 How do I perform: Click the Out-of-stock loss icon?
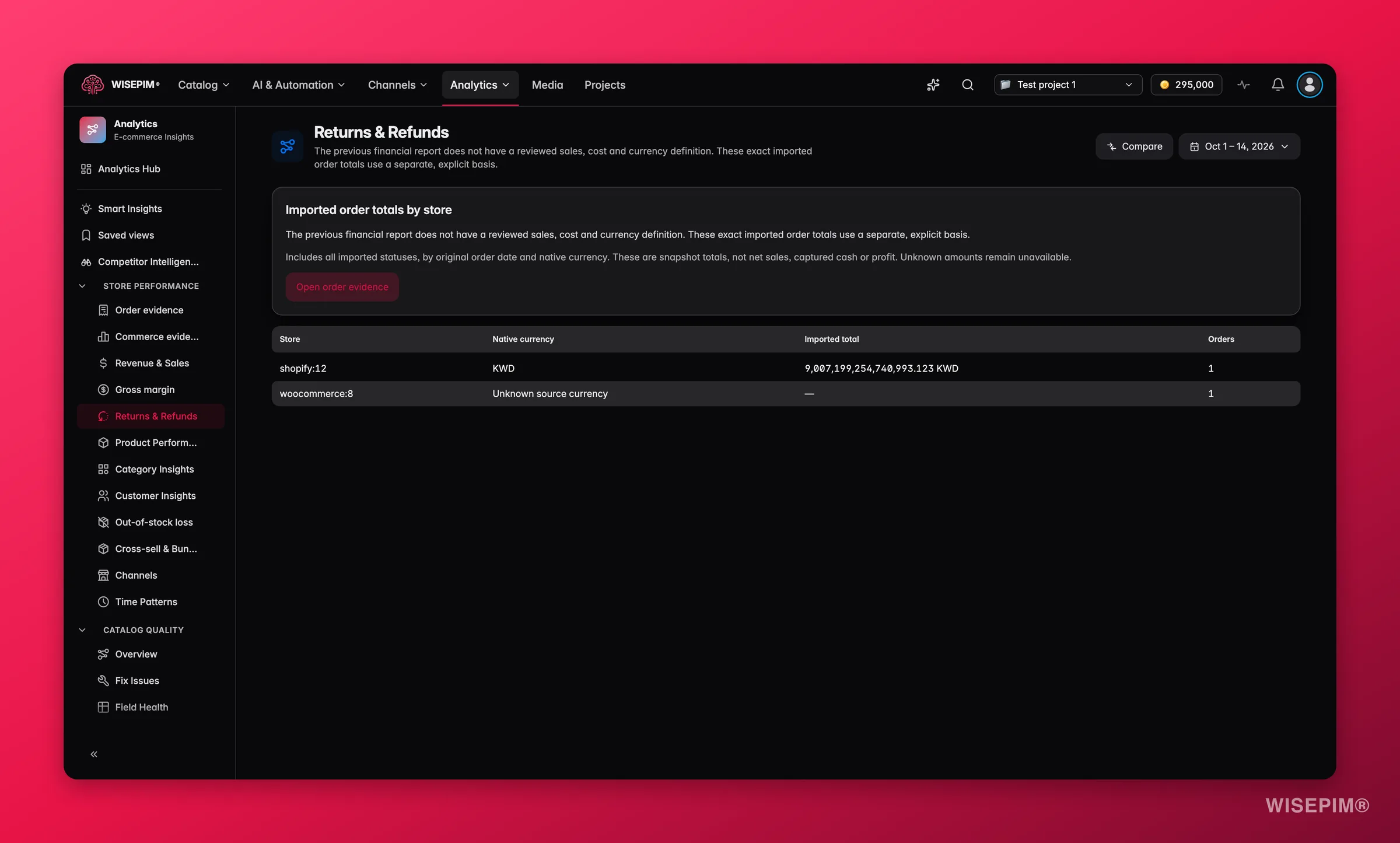coord(103,522)
